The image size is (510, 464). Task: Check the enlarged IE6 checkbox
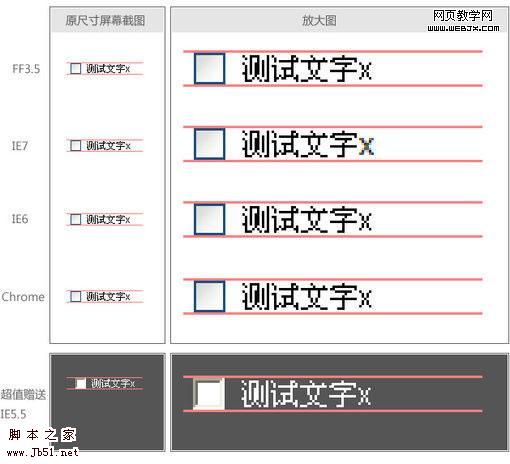point(209,219)
